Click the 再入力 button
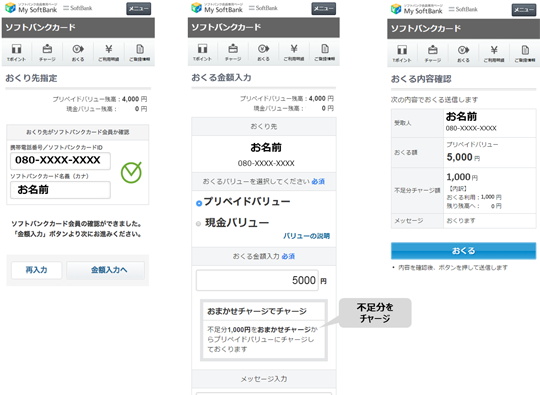 pyautogui.click(x=37, y=270)
